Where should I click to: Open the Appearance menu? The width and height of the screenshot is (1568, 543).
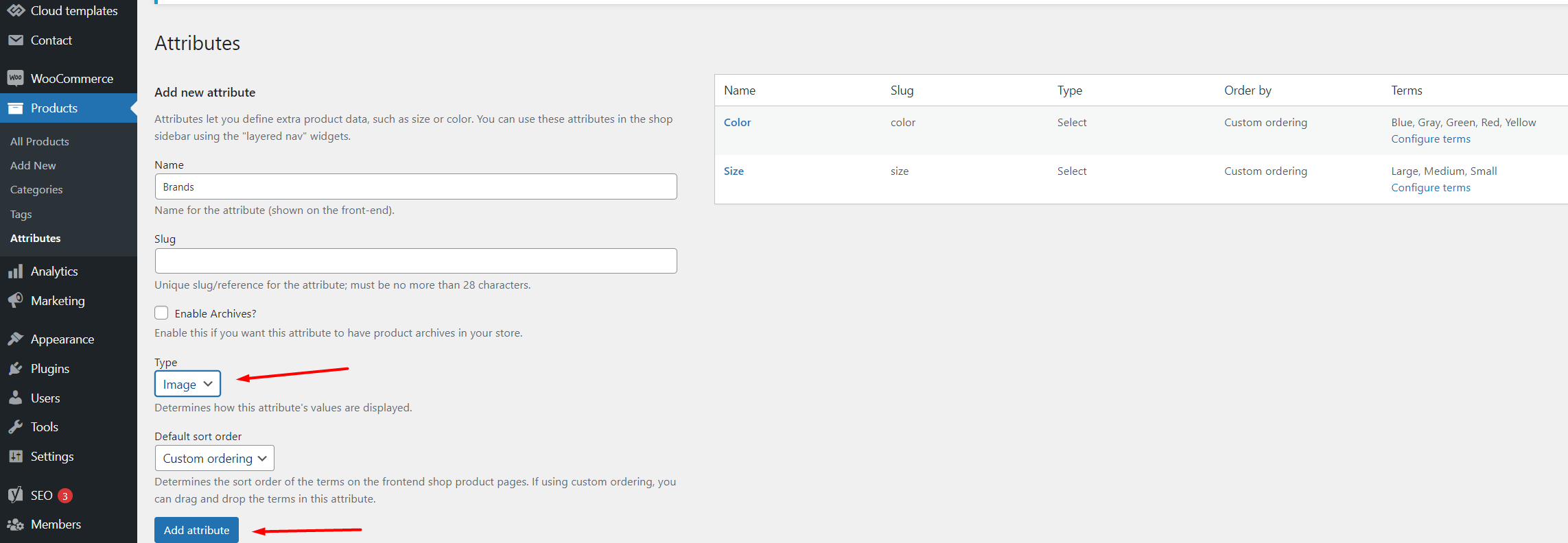pyautogui.click(x=62, y=339)
